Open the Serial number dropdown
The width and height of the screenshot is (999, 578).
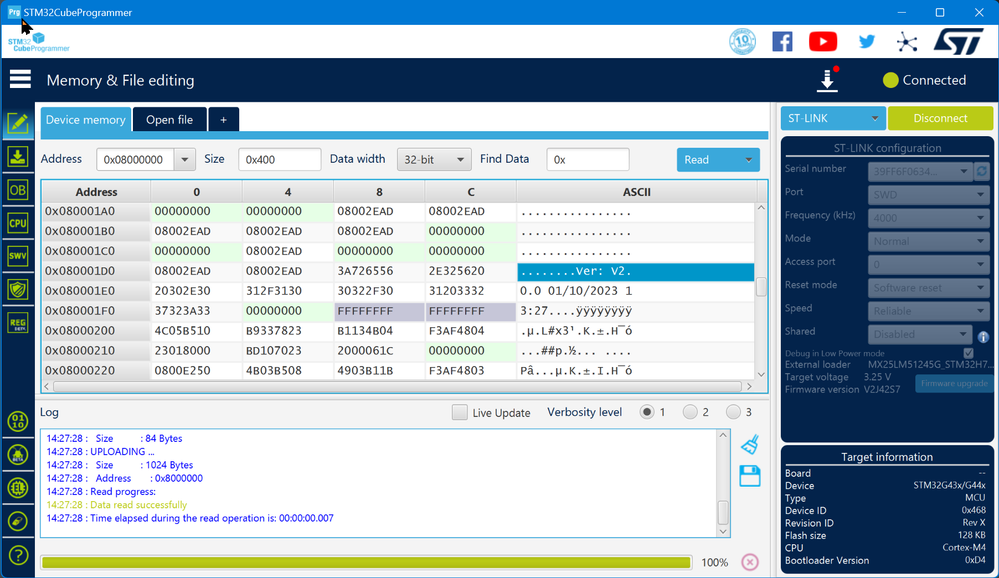919,171
